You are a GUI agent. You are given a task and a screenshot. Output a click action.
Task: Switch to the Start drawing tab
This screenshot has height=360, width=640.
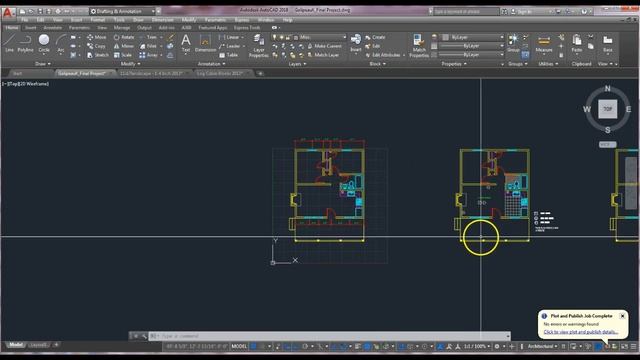(x=17, y=73)
